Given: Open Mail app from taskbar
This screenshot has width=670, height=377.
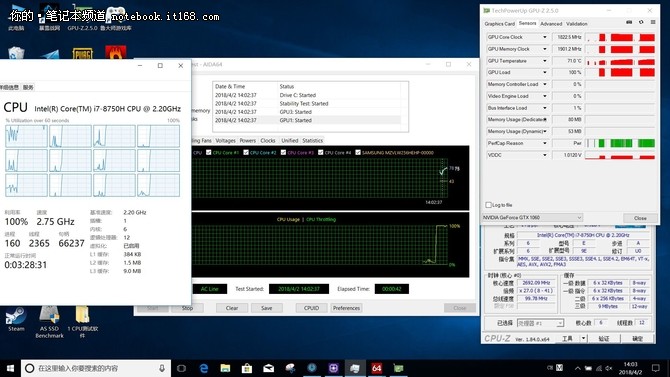Looking at the screenshot, I should [x=268, y=368].
